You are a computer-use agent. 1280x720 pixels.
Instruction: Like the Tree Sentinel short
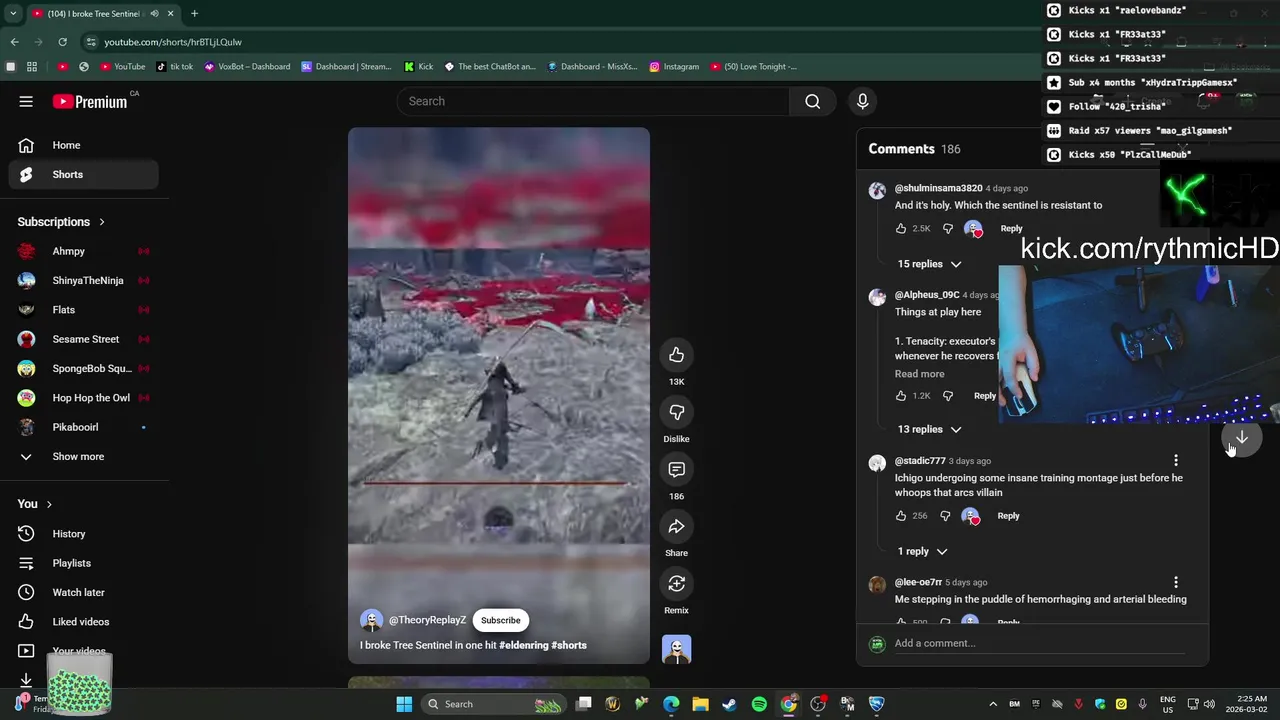point(676,355)
